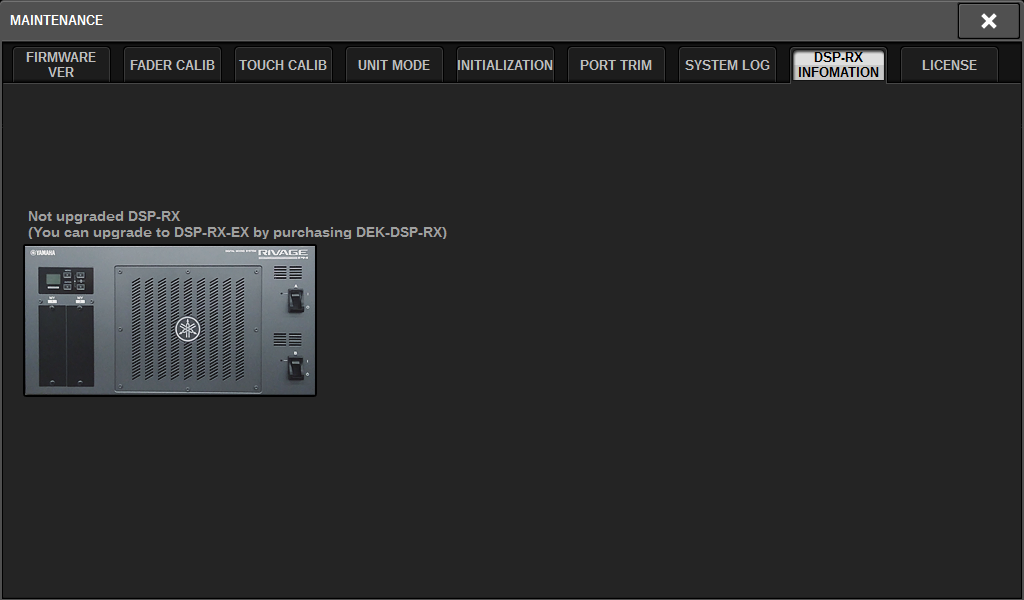View the SYSTEM LOG tab
The height and width of the screenshot is (600, 1024).
[727, 64]
